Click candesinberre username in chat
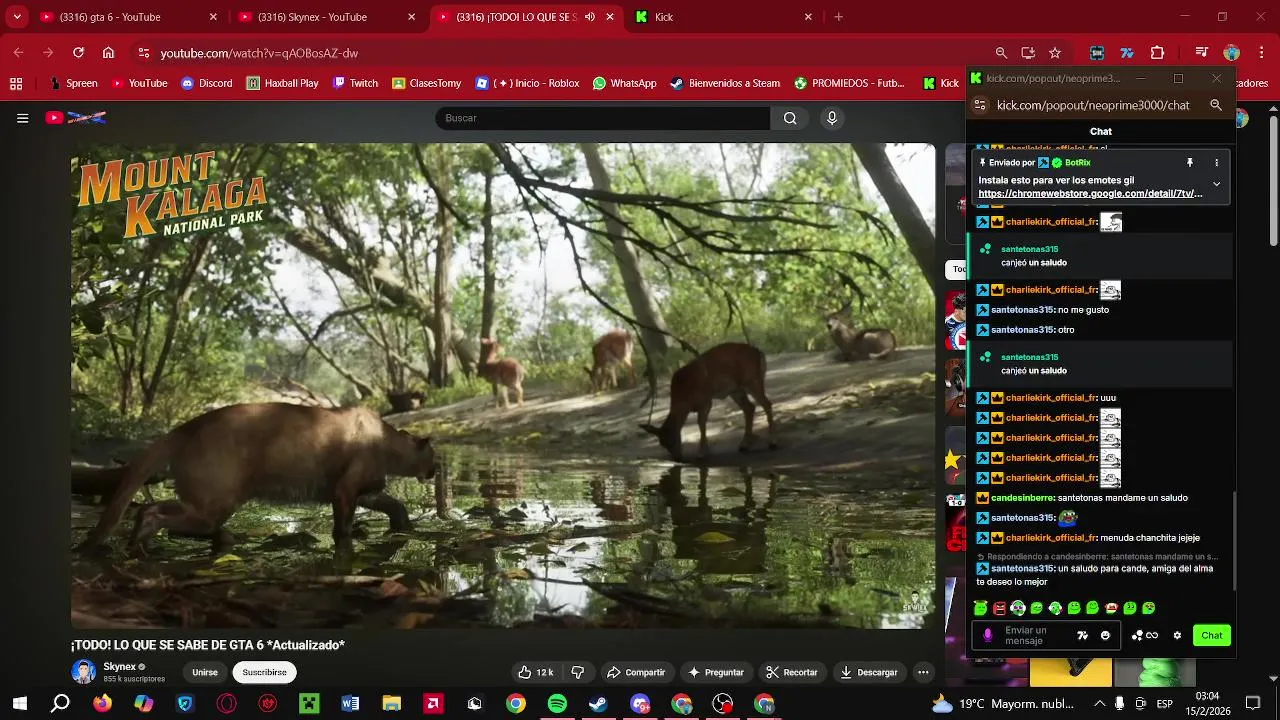 [x=1022, y=498]
